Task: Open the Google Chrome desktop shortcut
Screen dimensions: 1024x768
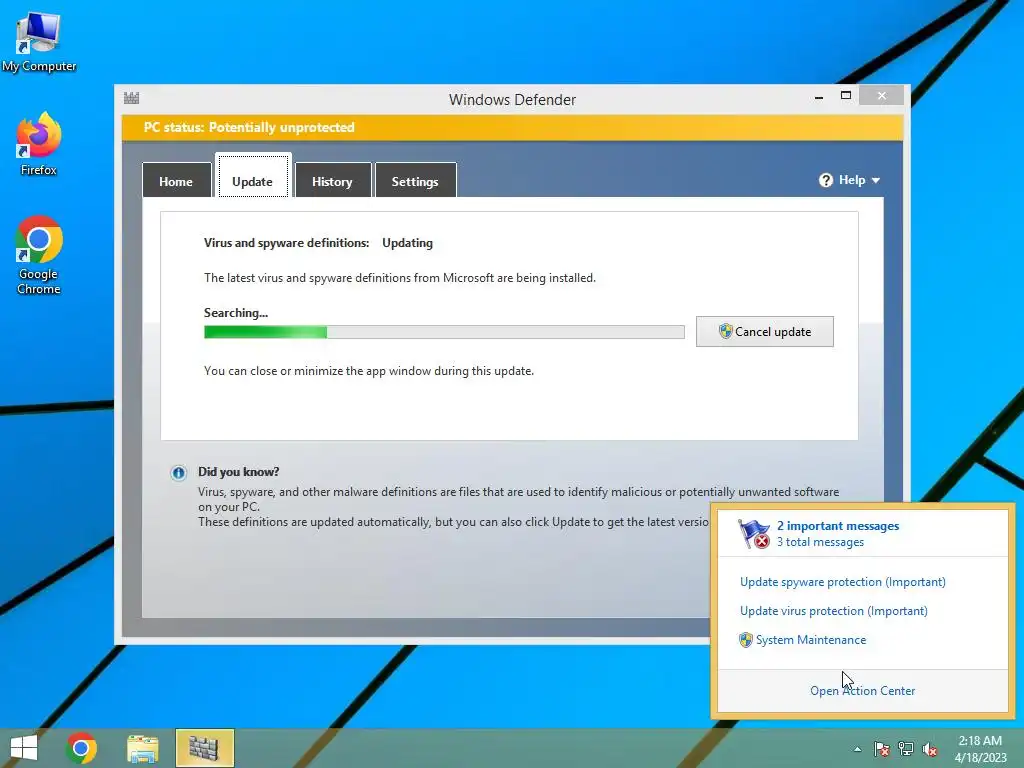Action: tap(39, 255)
